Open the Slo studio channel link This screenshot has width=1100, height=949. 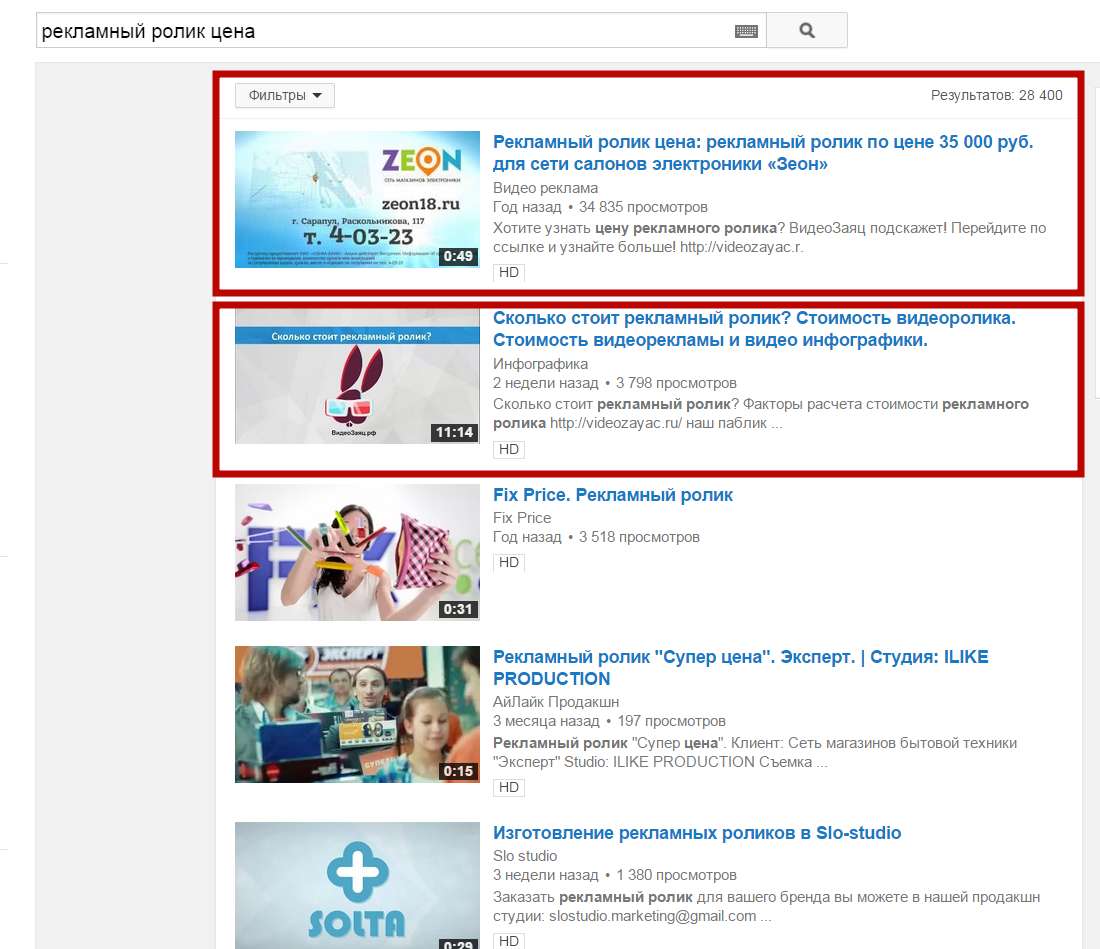coord(525,856)
